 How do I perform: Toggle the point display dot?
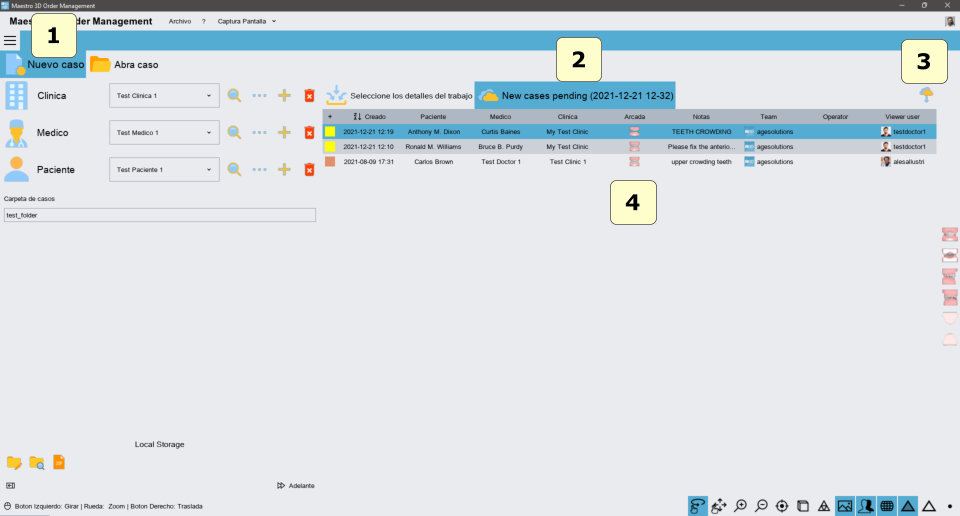(x=950, y=506)
